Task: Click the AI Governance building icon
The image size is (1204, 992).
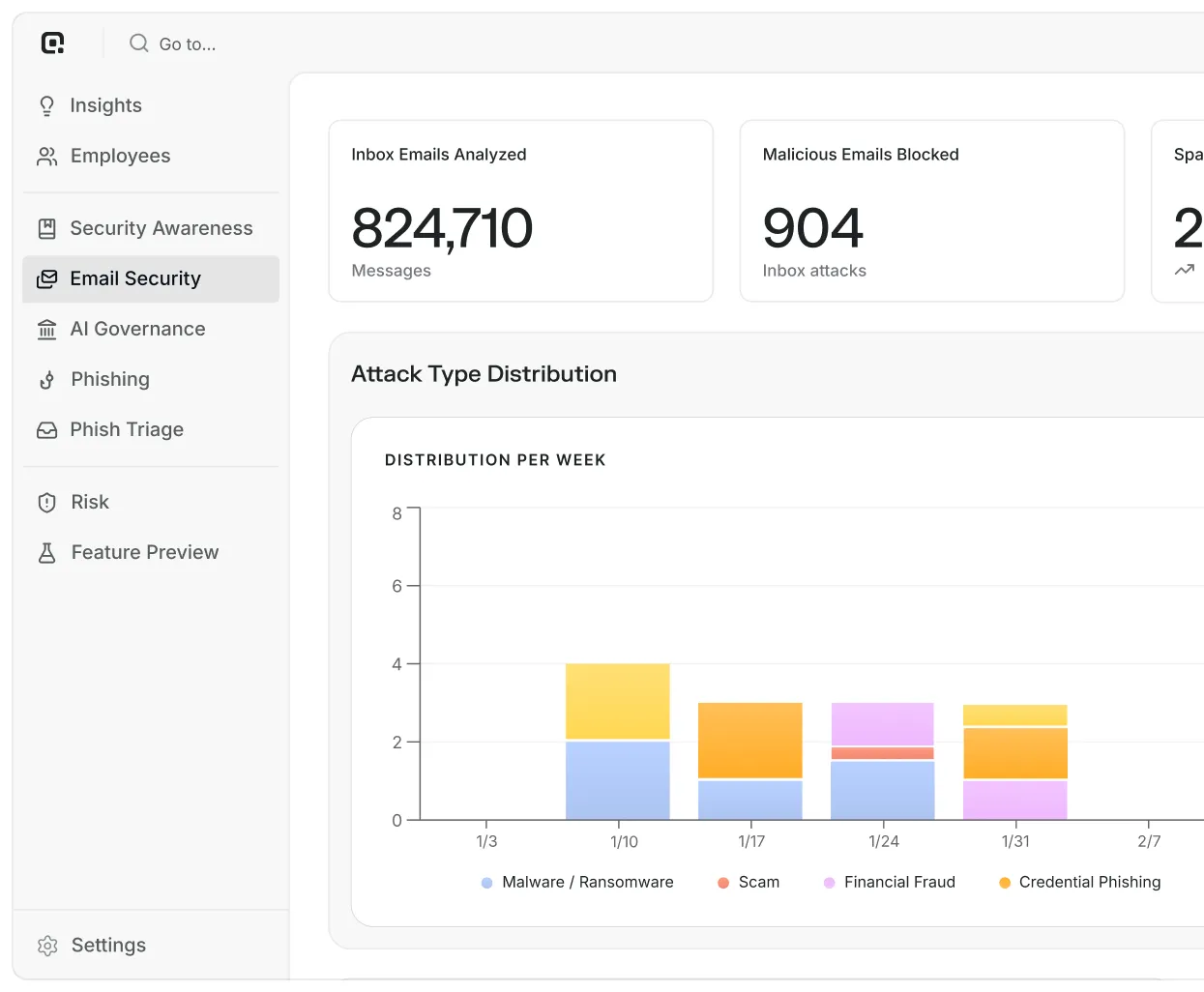Action: pos(46,329)
